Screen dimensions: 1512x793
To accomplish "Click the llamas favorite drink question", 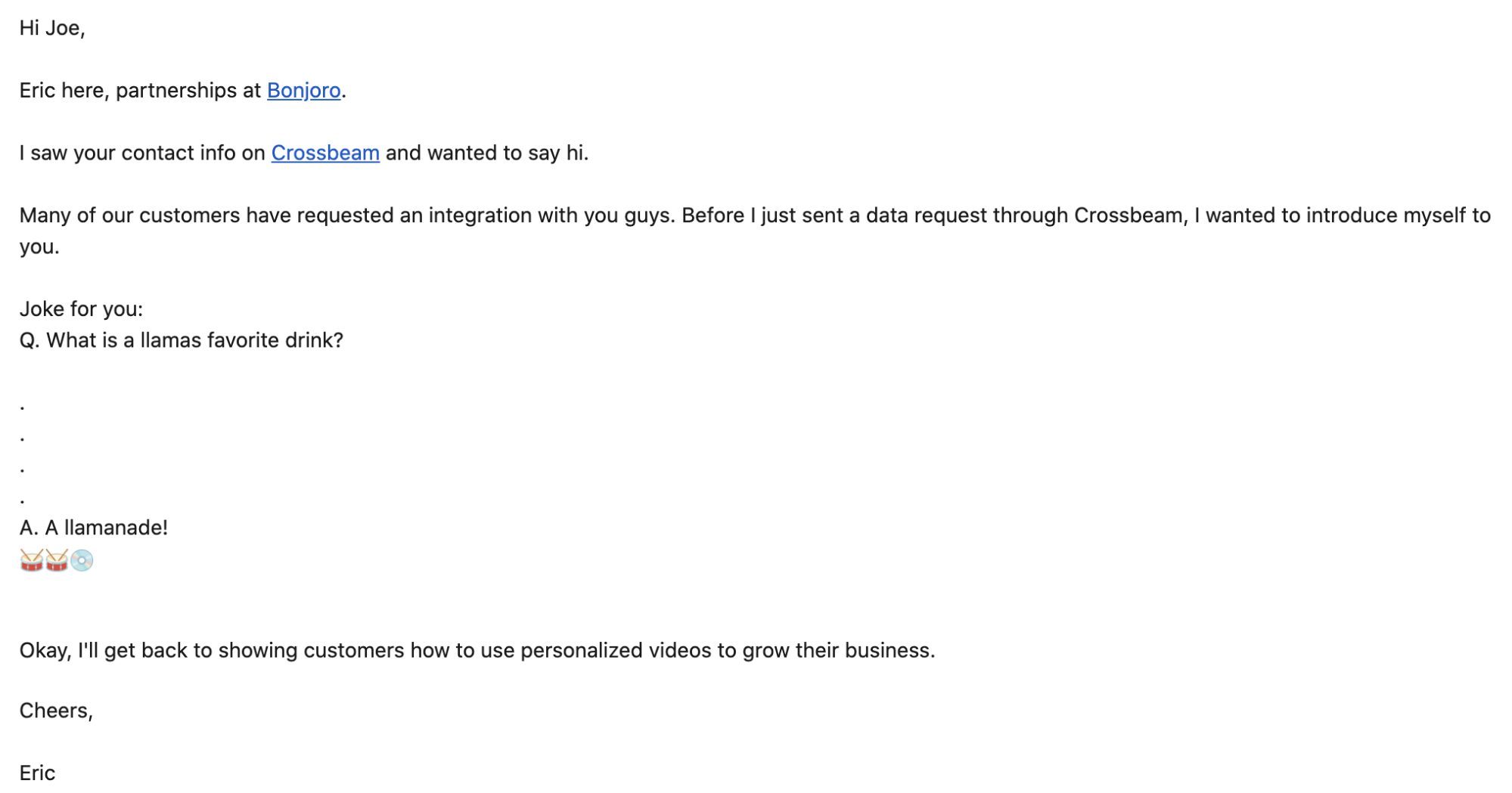I will tap(182, 340).
